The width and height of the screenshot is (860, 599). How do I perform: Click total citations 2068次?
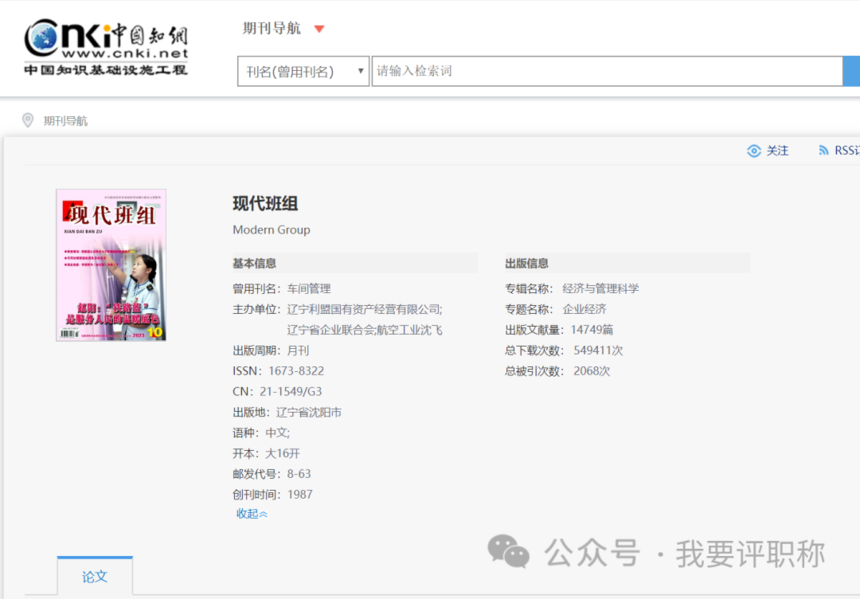tap(592, 371)
